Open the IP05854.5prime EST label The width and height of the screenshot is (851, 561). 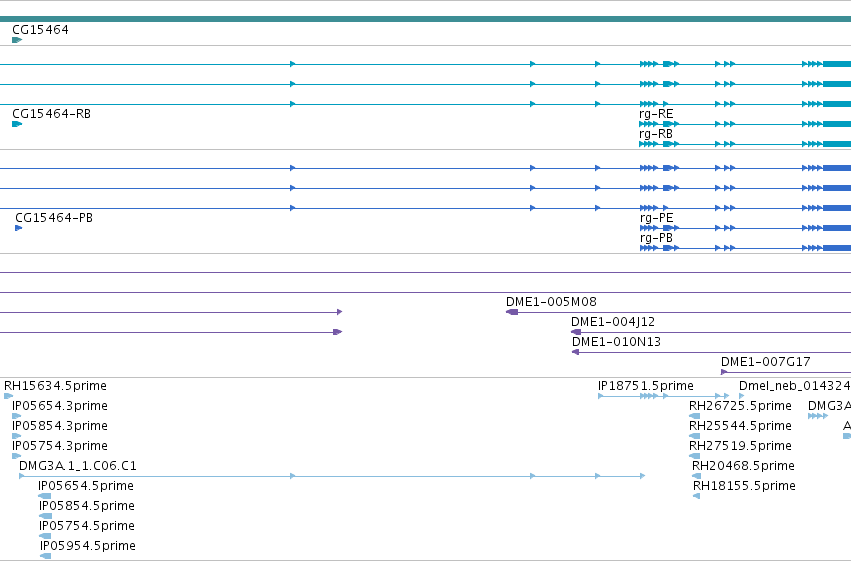87,506
